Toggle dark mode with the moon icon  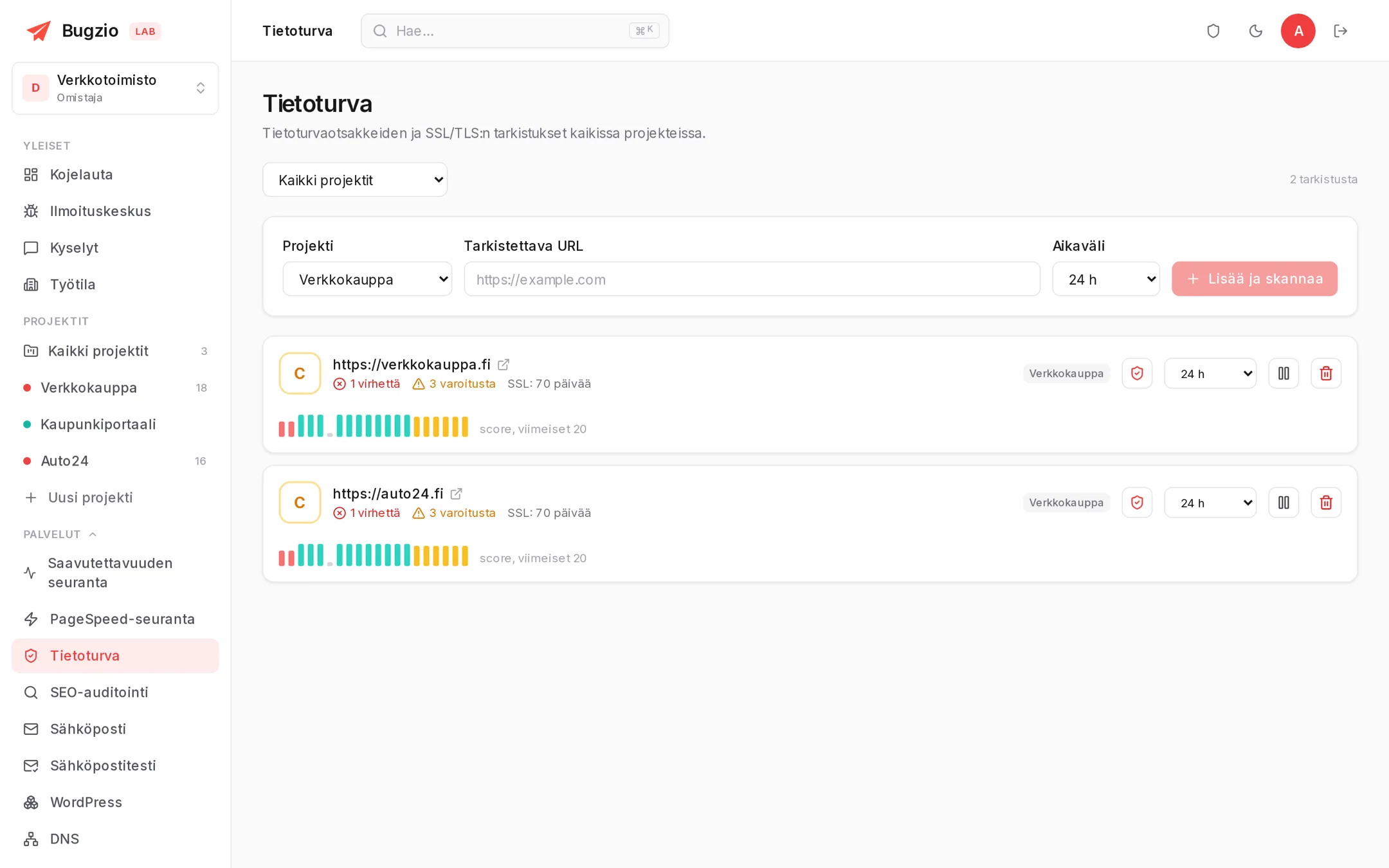click(1255, 31)
